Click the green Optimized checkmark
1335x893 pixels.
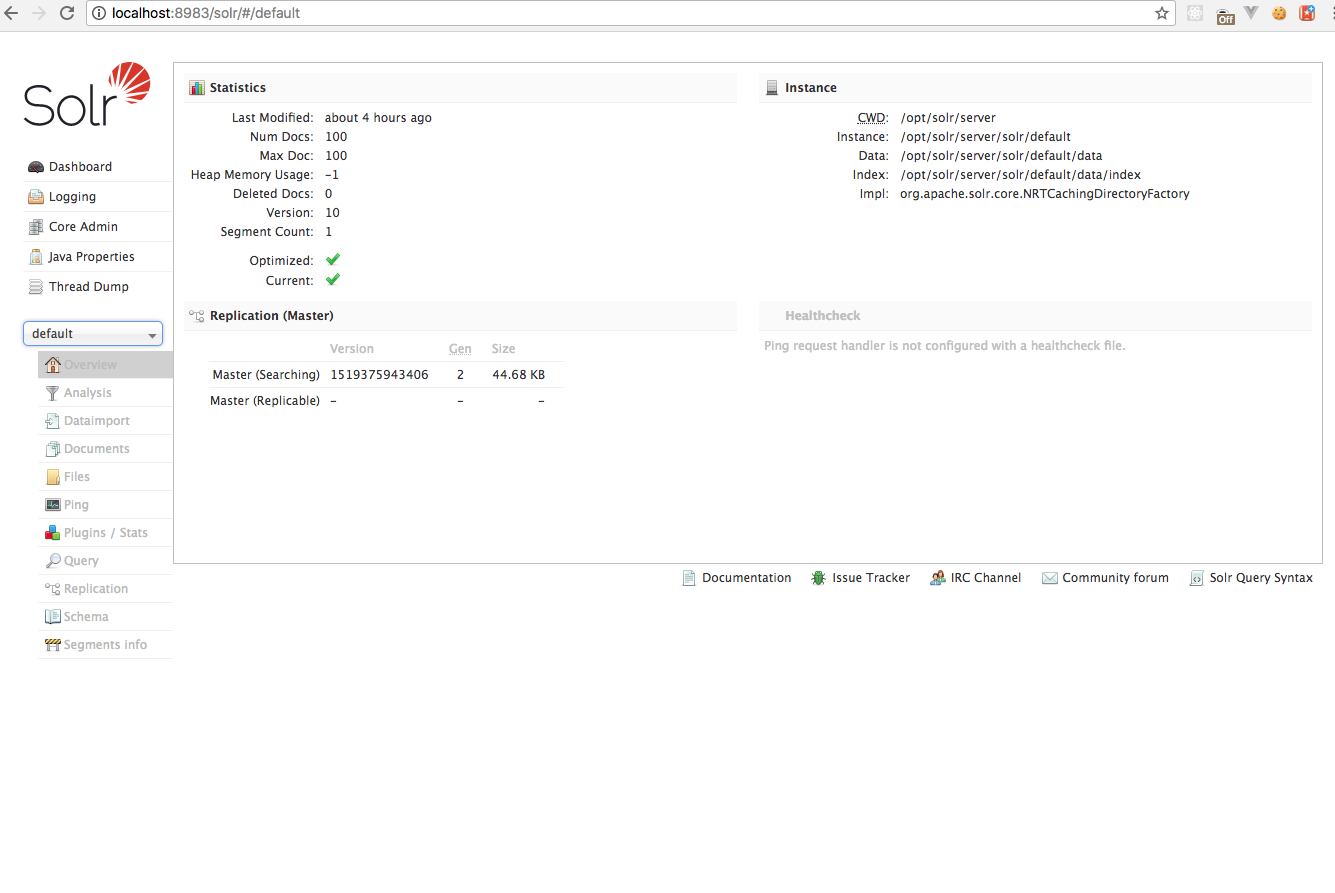pyautogui.click(x=333, y=260)
